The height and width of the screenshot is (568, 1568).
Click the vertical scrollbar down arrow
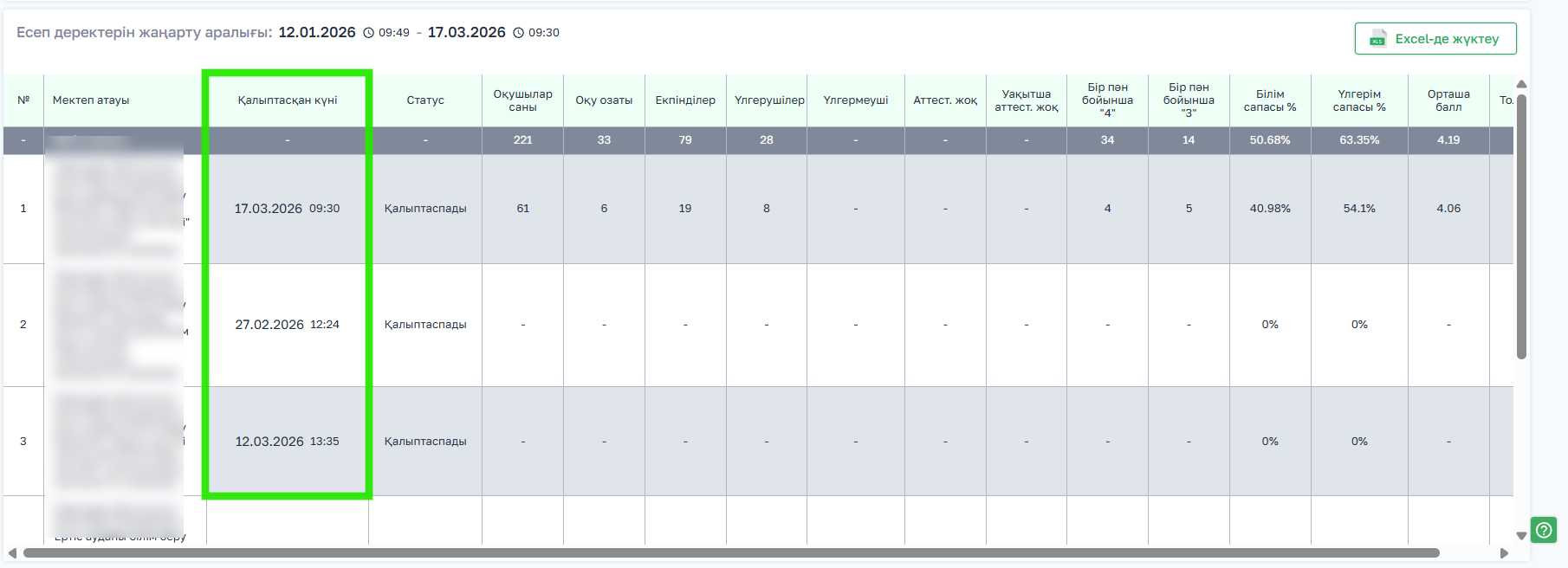tap(1521, 536)
